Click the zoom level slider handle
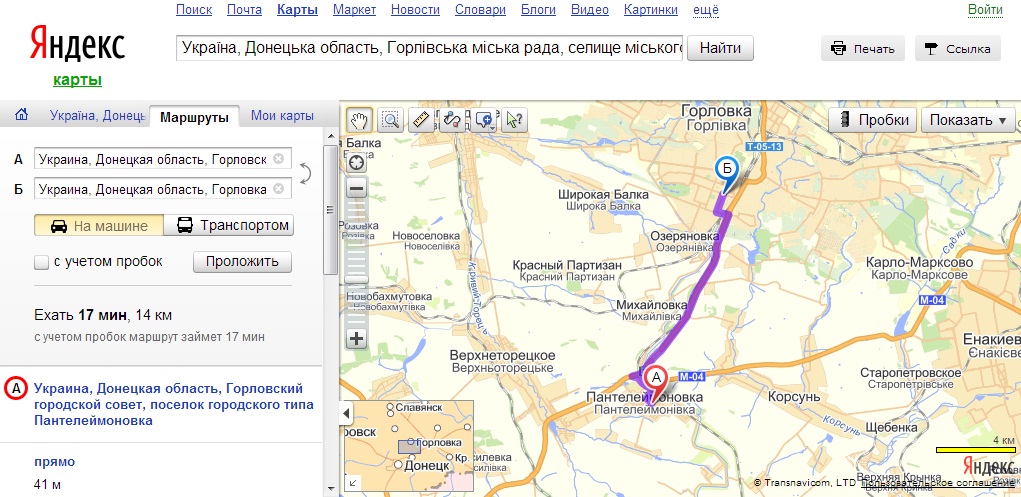1021x497 pixels. [x=357, y=279]
